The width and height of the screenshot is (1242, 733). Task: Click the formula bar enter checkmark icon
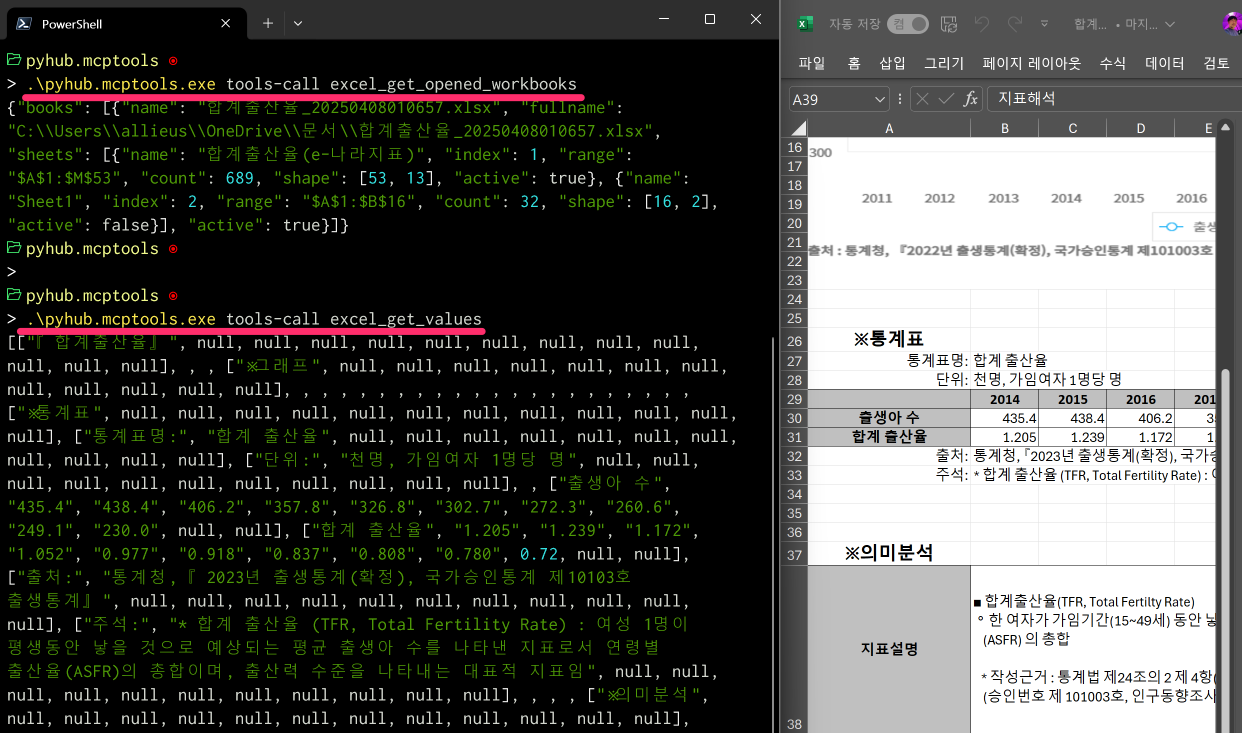coord(945,99)
